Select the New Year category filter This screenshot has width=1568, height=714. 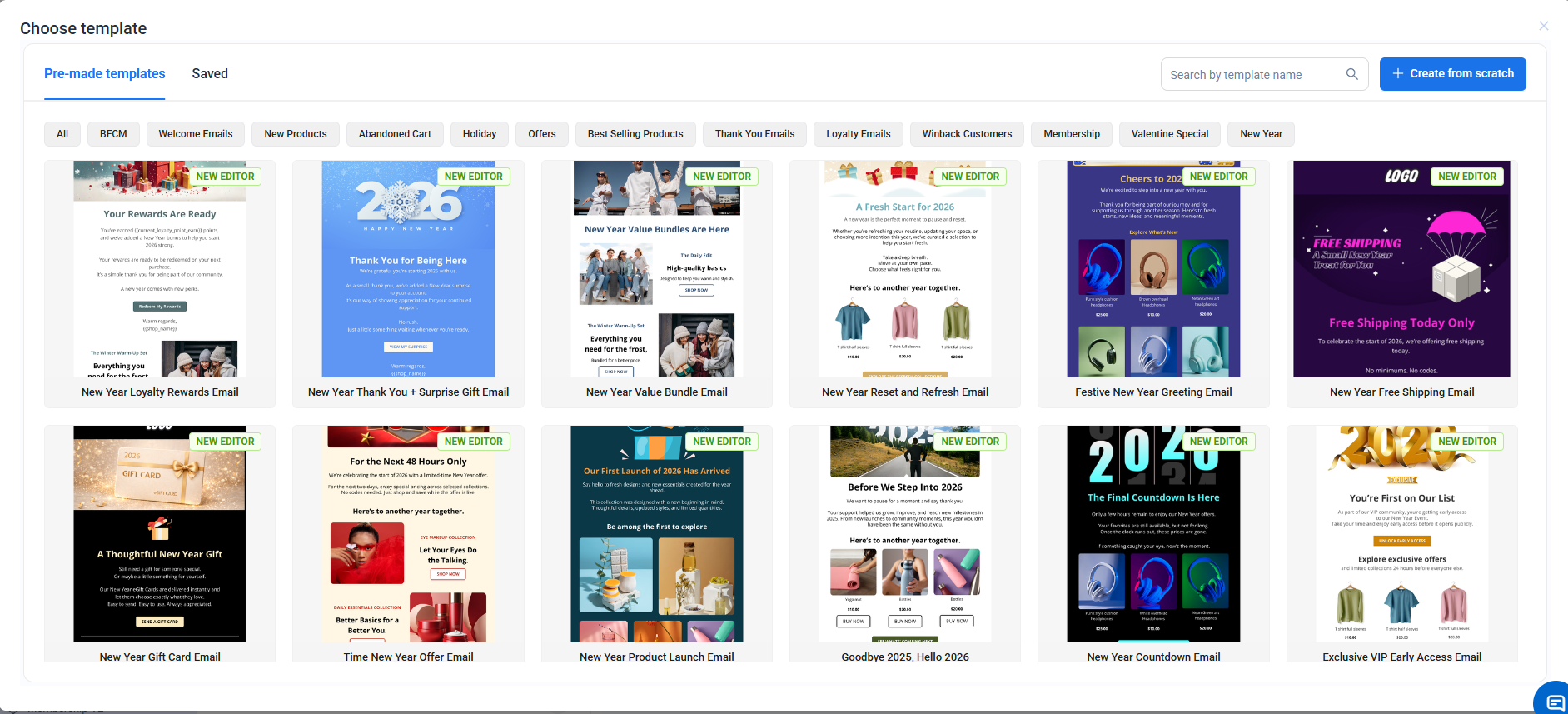[x=1261, y=134]
